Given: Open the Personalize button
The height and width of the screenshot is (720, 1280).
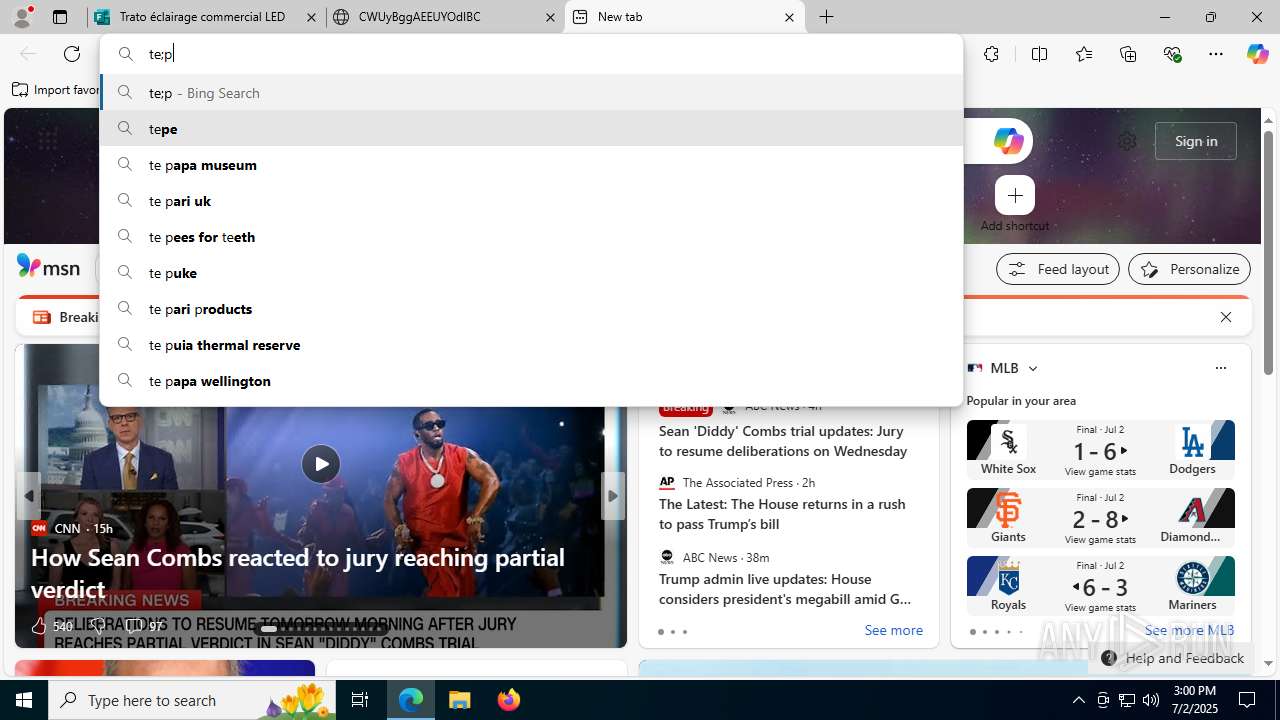Looking at the screenshot, I should (x=1189, y=269).
